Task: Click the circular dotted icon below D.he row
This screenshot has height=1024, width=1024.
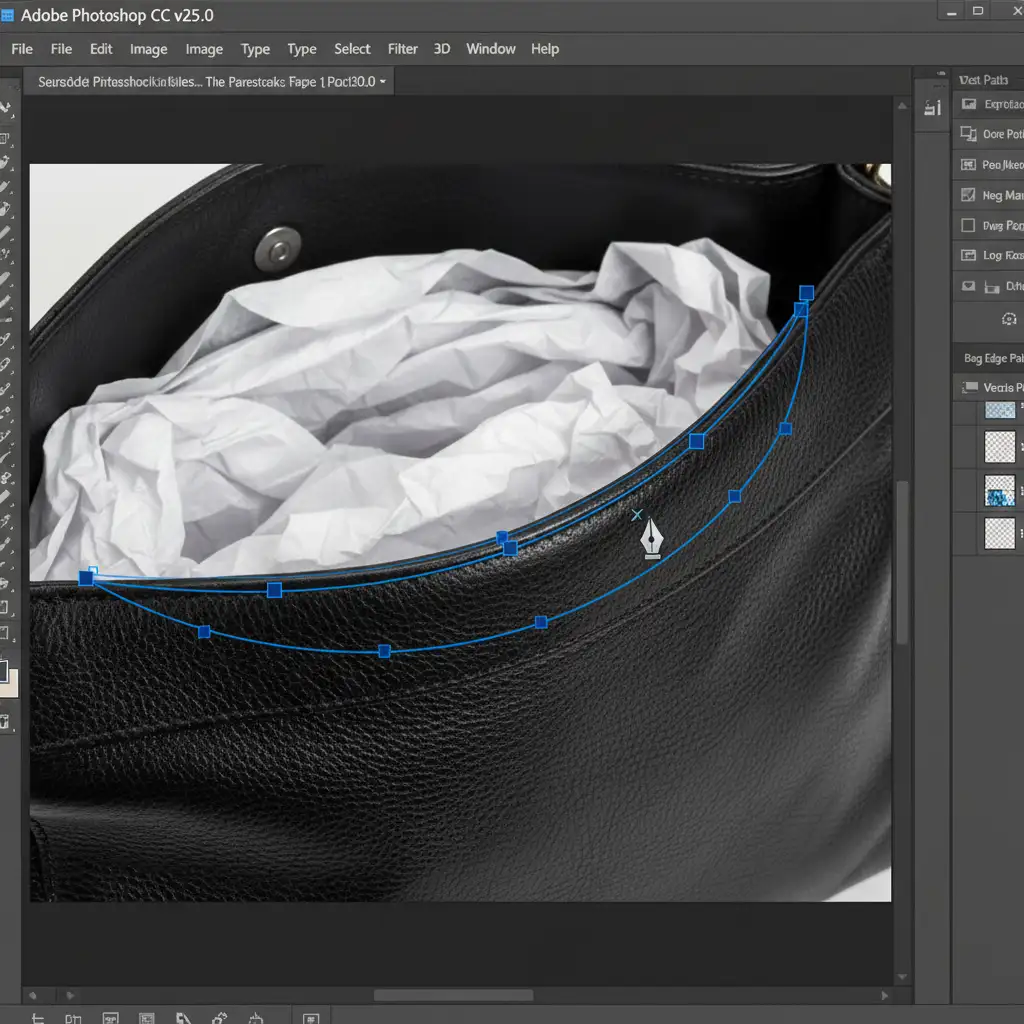Action: [1008, 319]
